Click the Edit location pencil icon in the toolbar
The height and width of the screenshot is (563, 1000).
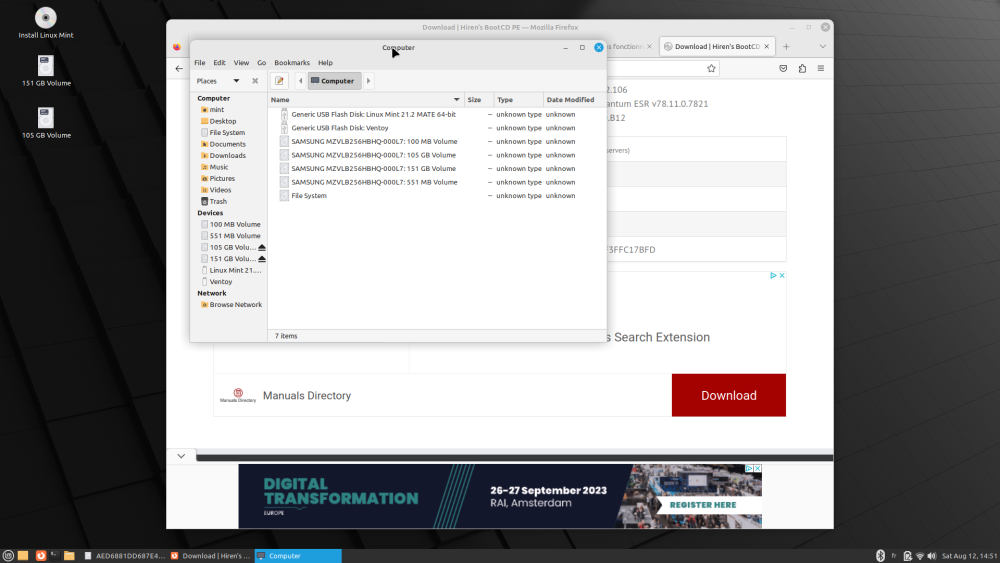pos(279,81)
